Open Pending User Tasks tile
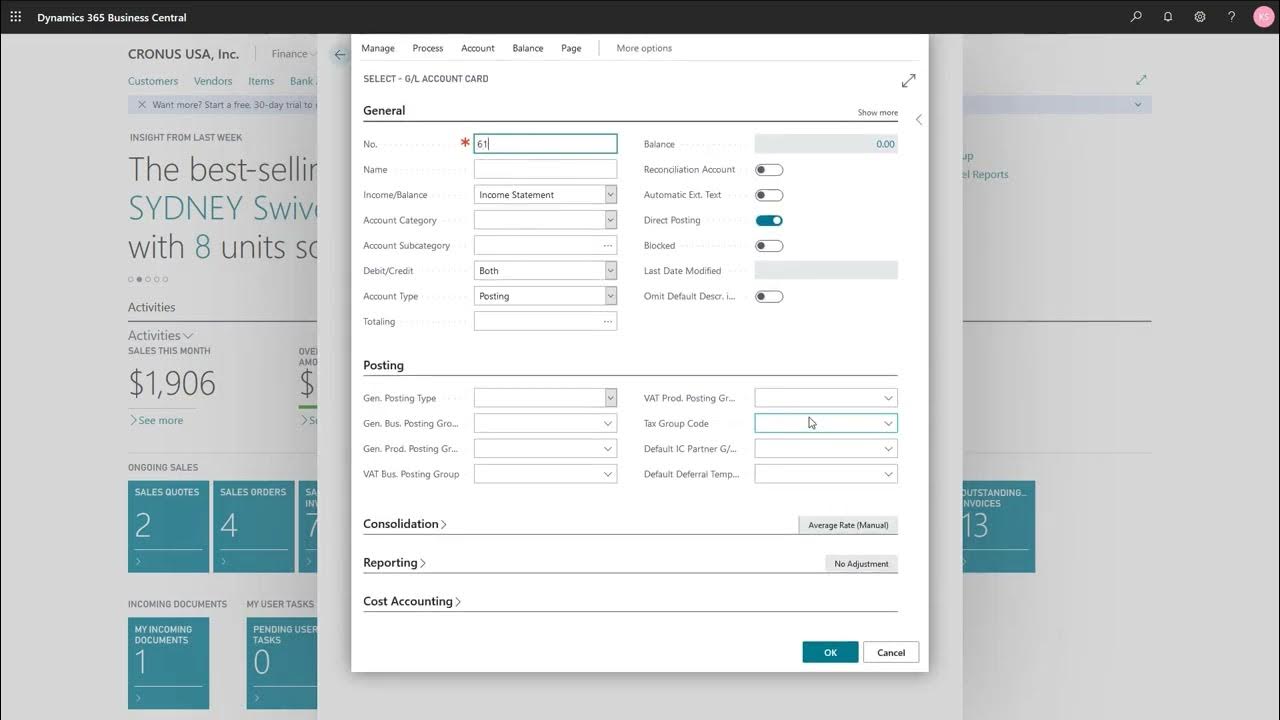This screenshot has height=720, width=1280. pyautogui.click(x=282, y=663)
